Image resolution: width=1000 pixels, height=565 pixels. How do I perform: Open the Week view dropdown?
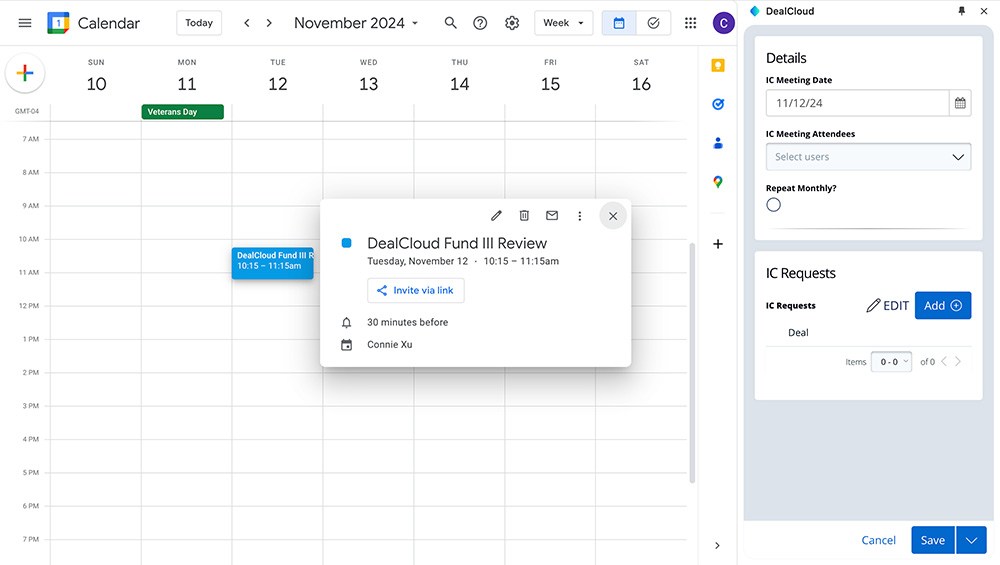click(x=564, y=23)
